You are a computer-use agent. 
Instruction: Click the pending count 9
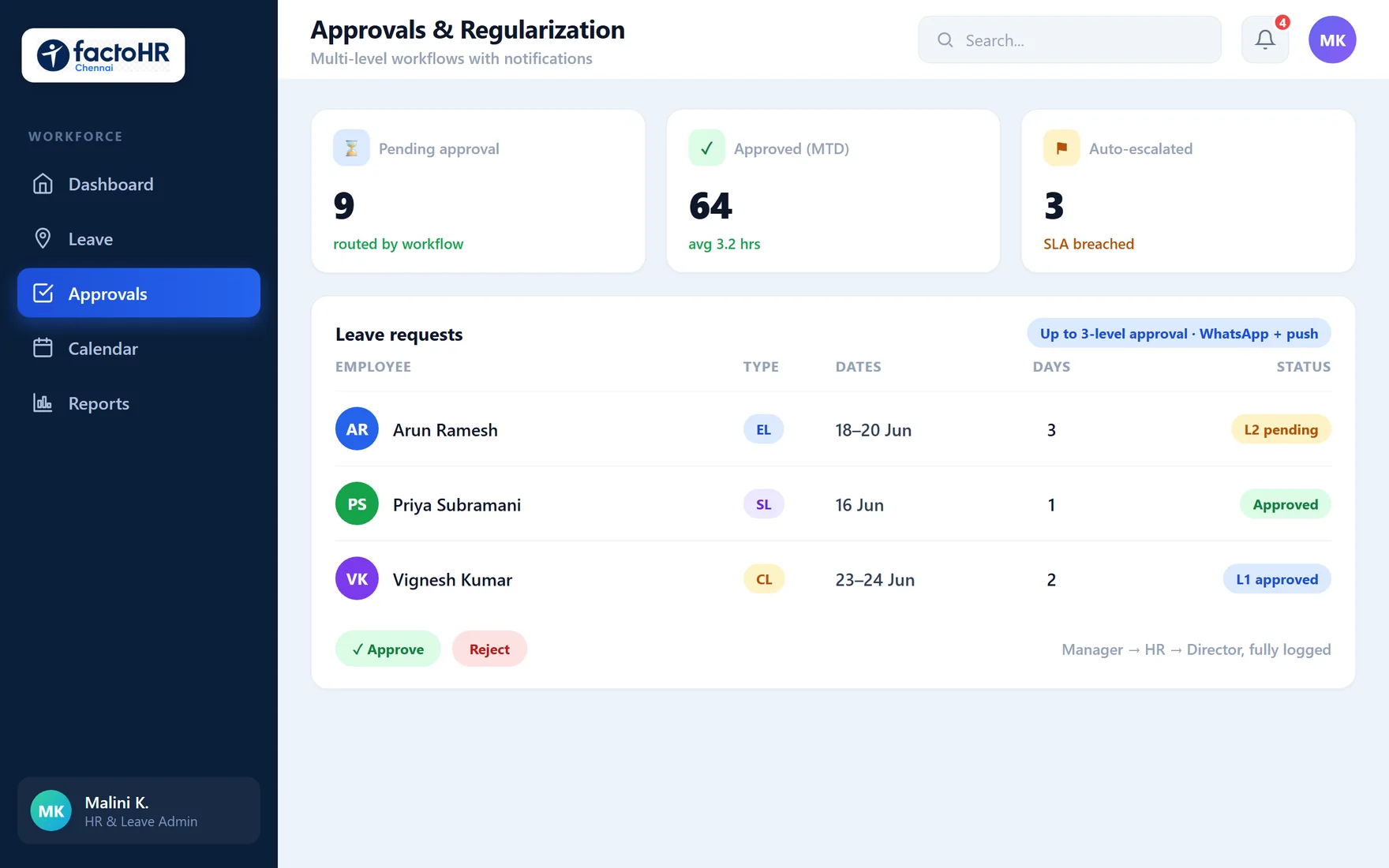tap(344, 206)
